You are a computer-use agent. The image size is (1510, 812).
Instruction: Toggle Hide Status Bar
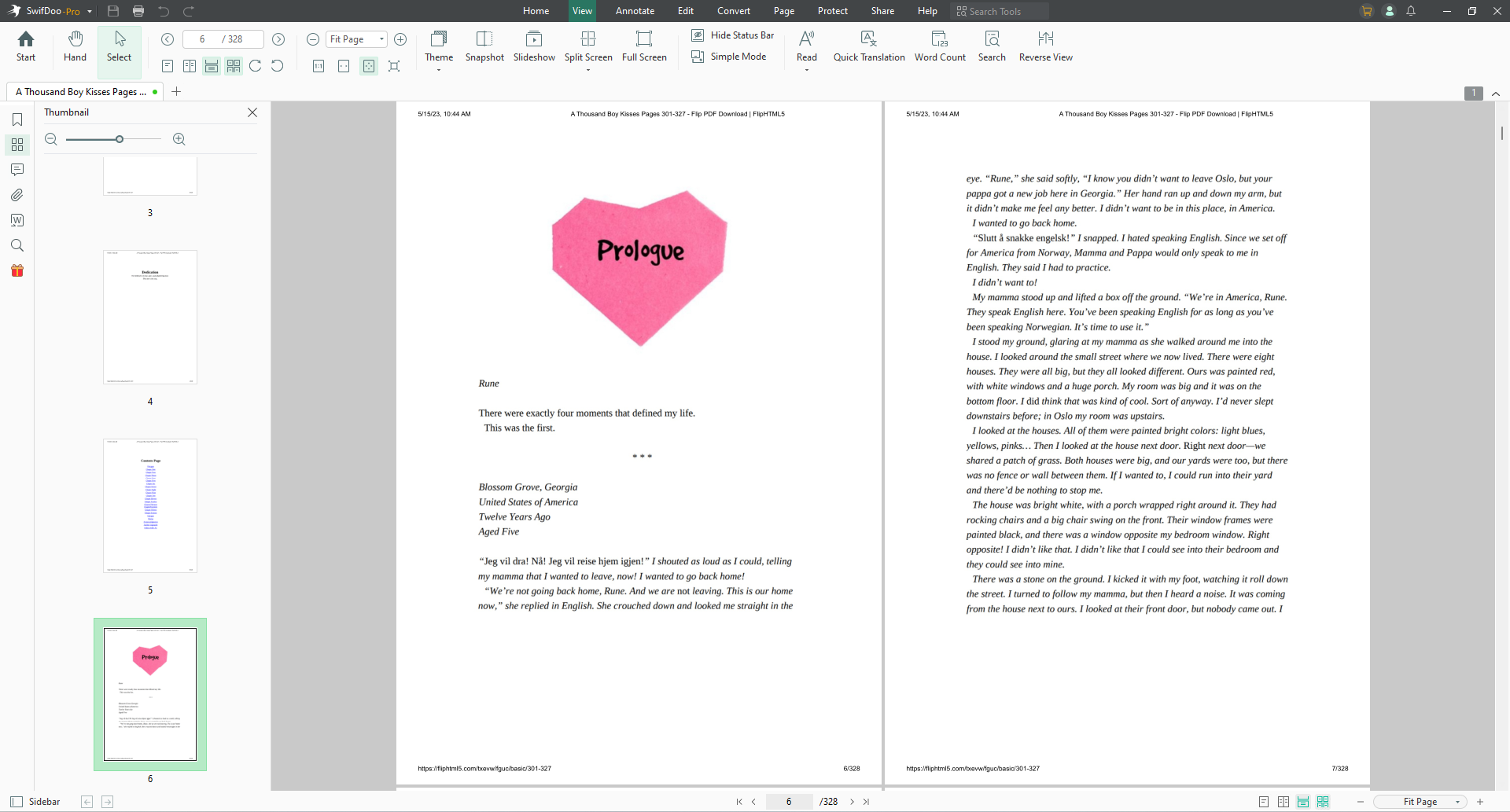pos(733,35)
